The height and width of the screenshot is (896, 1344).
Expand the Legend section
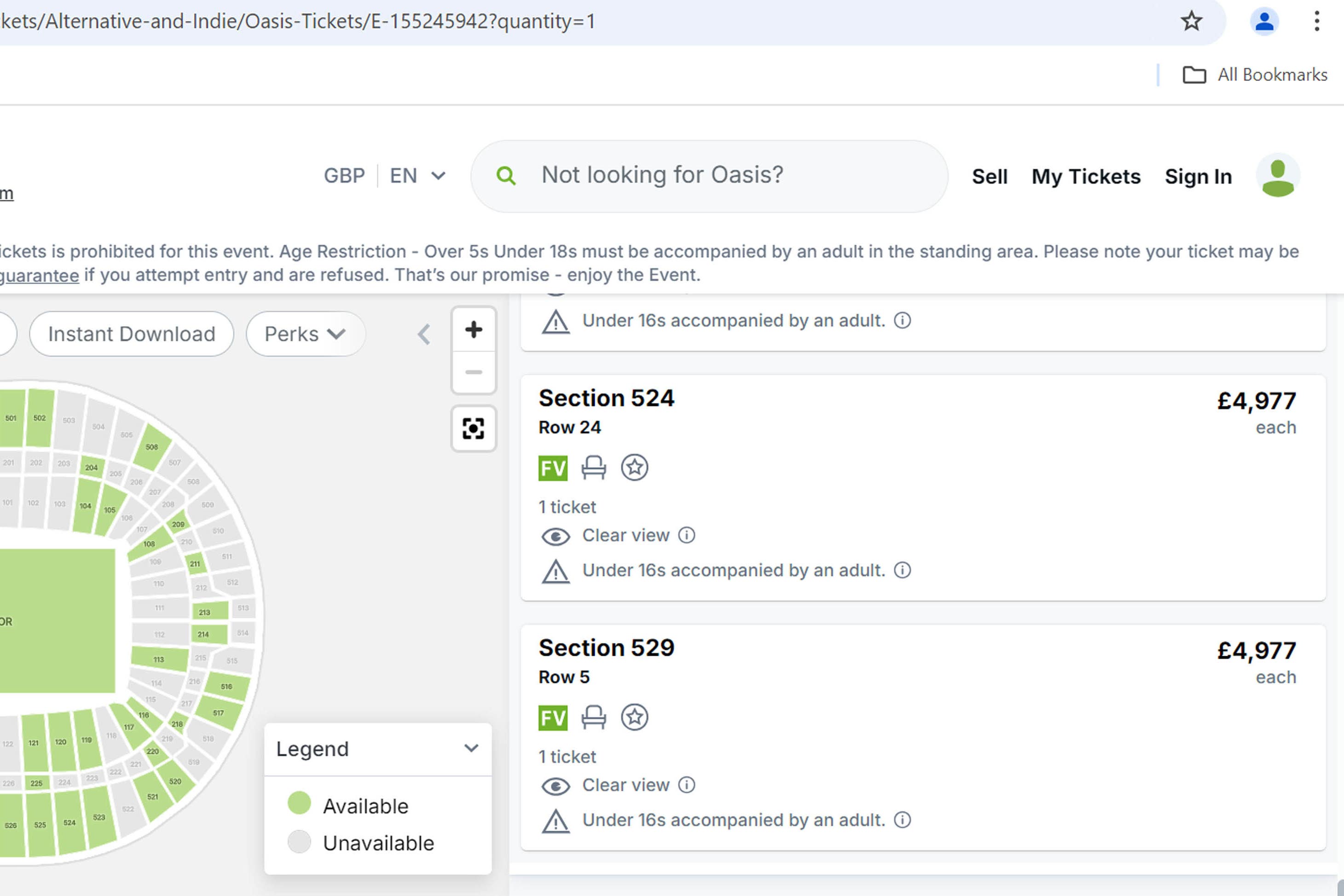click(471, 748)
